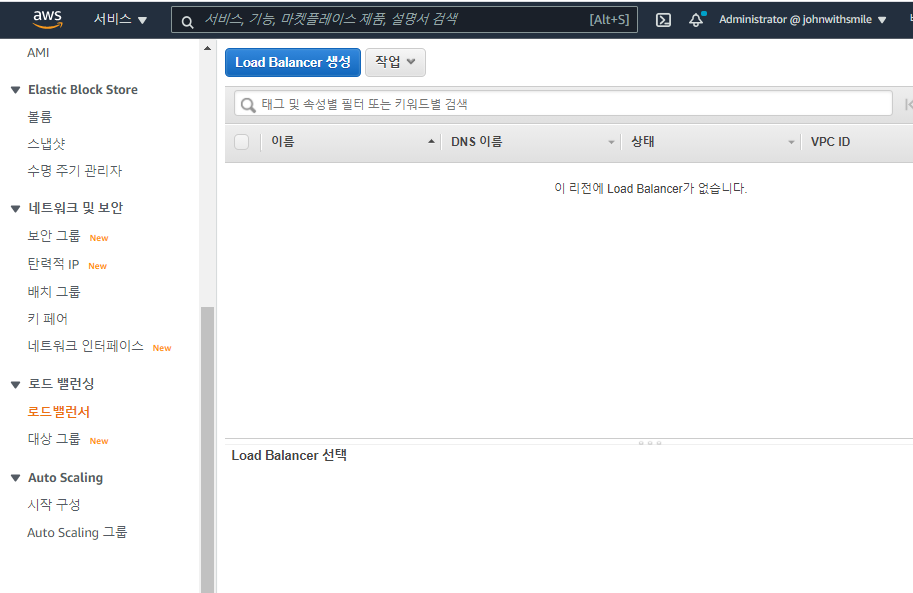Open the CloudShell terminal icon
This screenshot has height=593, width=913.
663,20
